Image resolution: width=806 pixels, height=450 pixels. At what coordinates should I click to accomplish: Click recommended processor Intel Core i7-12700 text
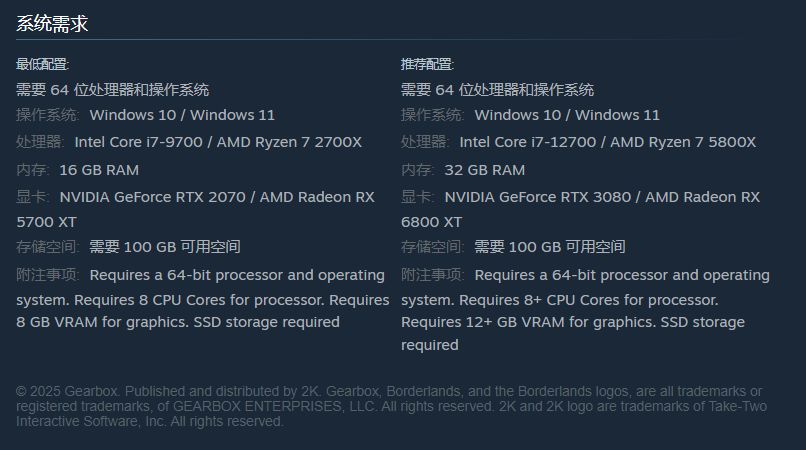[x=528, y=142]
